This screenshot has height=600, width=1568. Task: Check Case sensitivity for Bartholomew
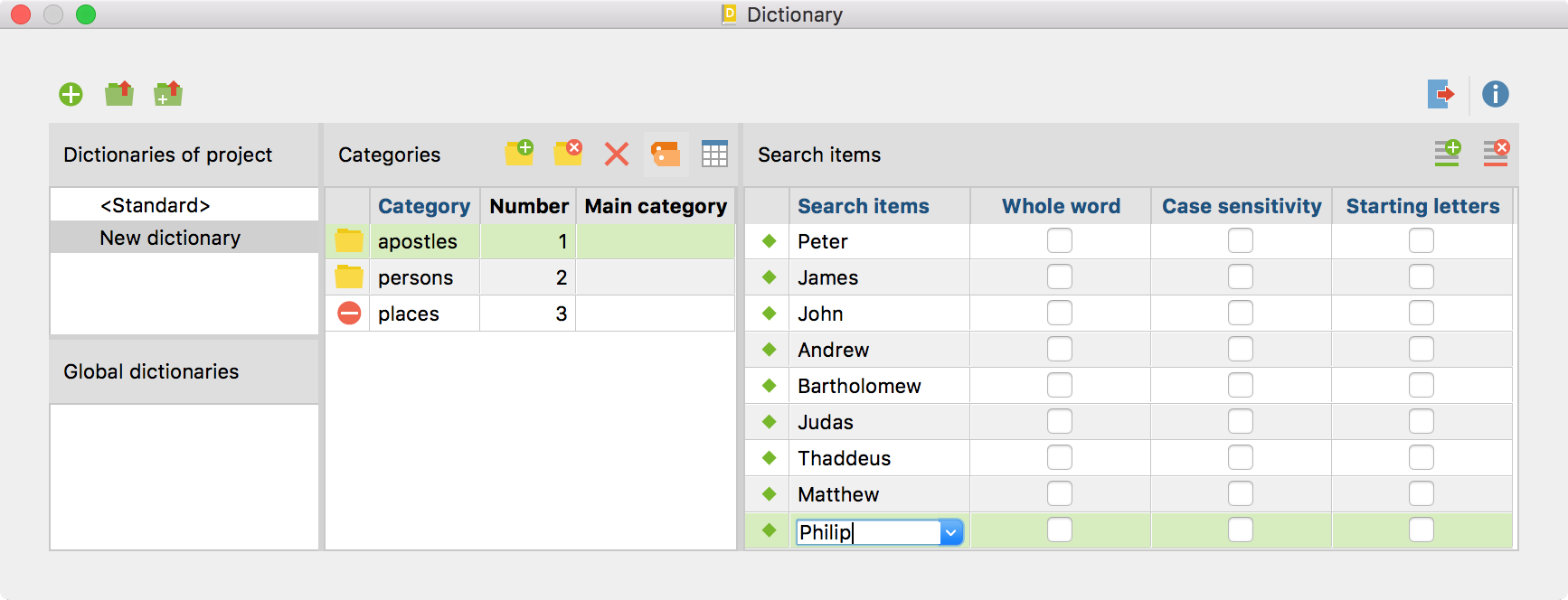click(x=1241, y=385)
